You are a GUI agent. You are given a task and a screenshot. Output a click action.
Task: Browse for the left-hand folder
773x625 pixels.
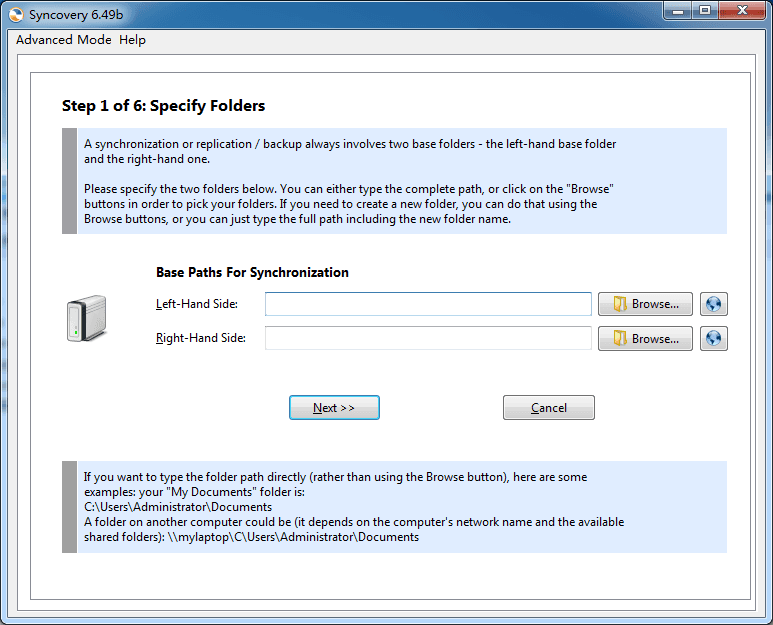[x=645, y=304]
